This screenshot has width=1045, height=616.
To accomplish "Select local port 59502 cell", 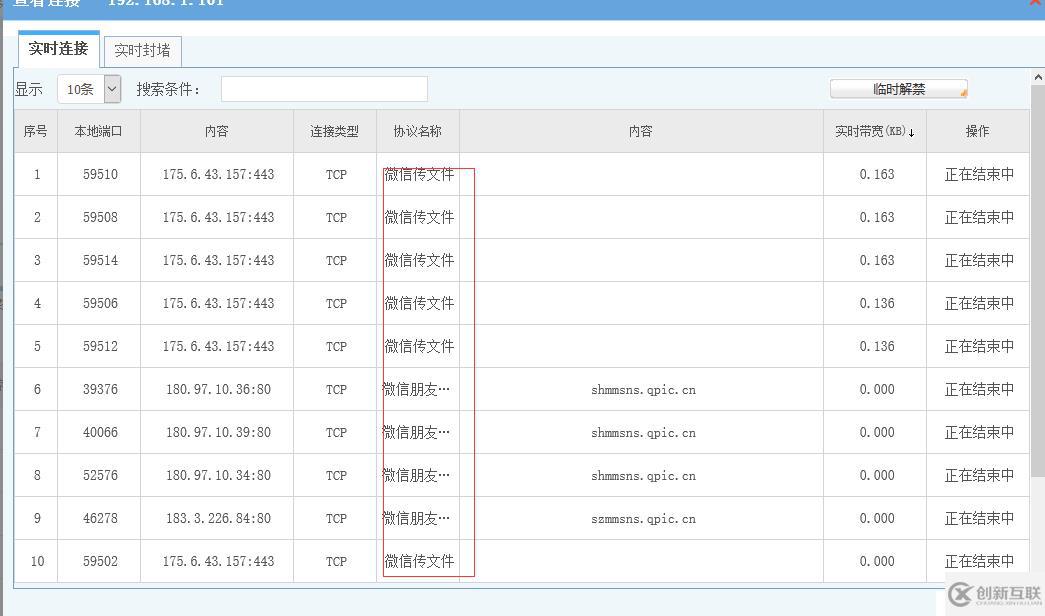I will 100,561.
